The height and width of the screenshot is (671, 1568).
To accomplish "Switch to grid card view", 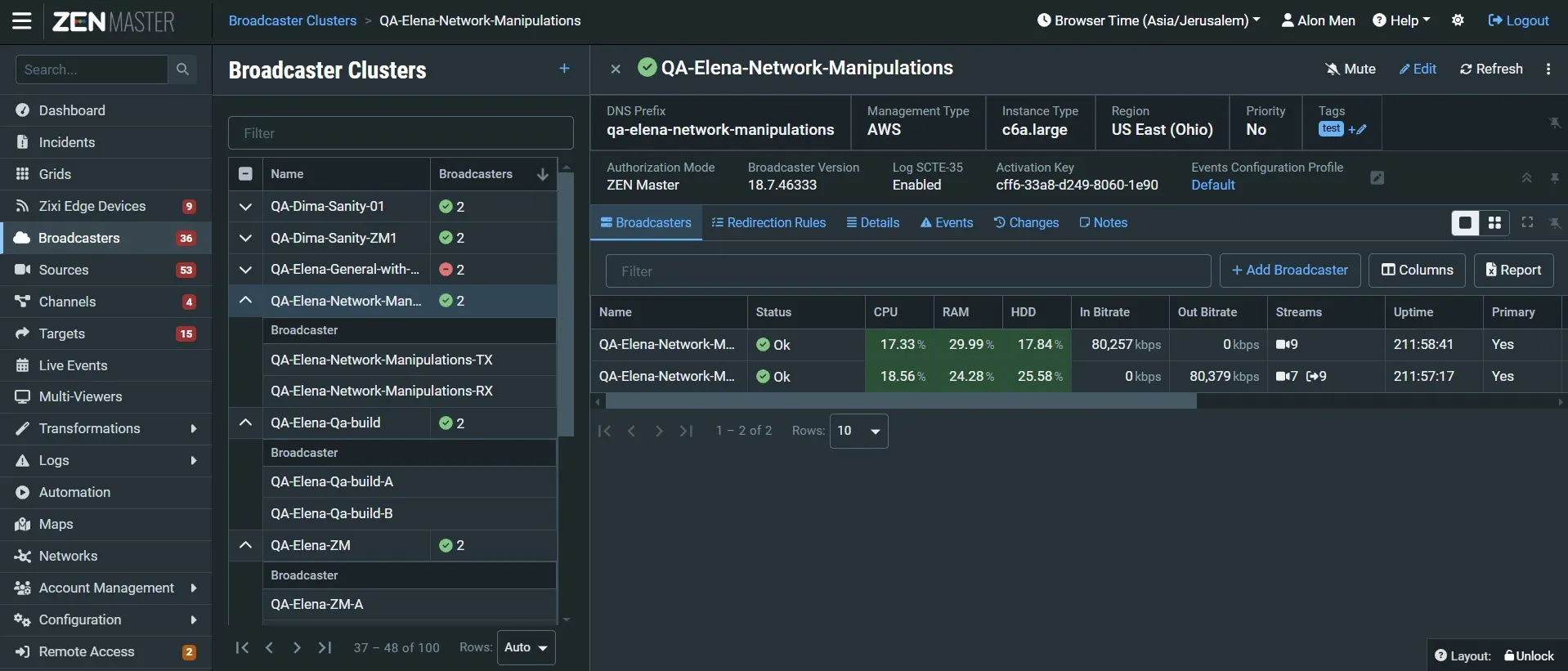I will 1494,223.
